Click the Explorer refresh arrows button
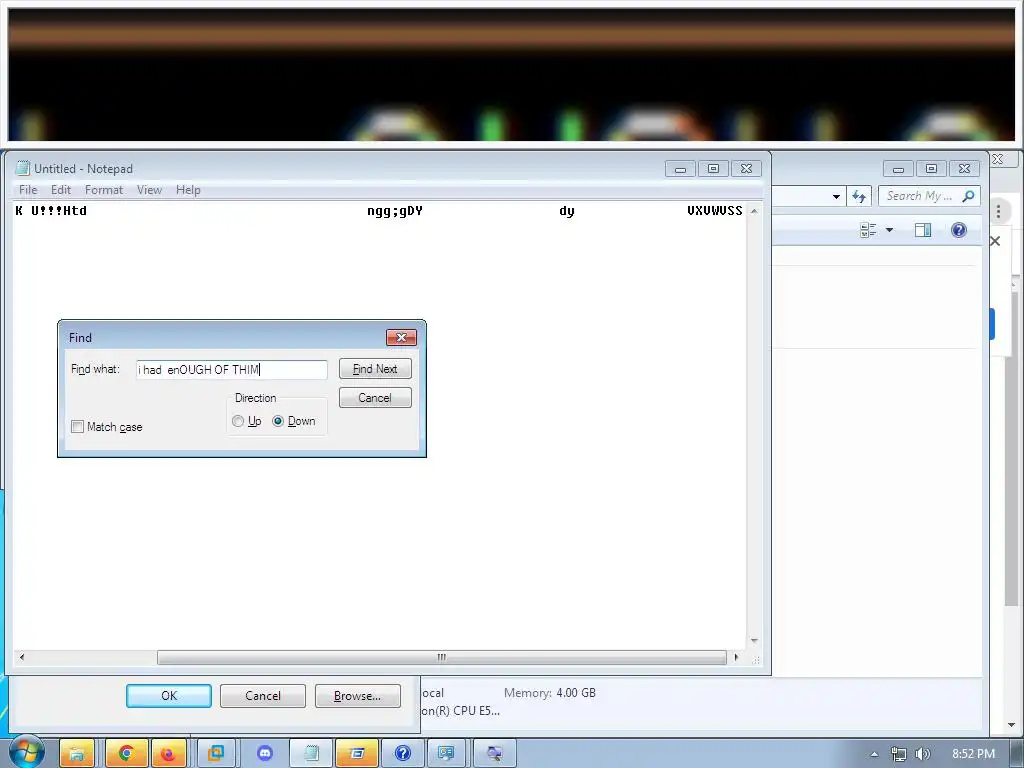 pos(859,196)
